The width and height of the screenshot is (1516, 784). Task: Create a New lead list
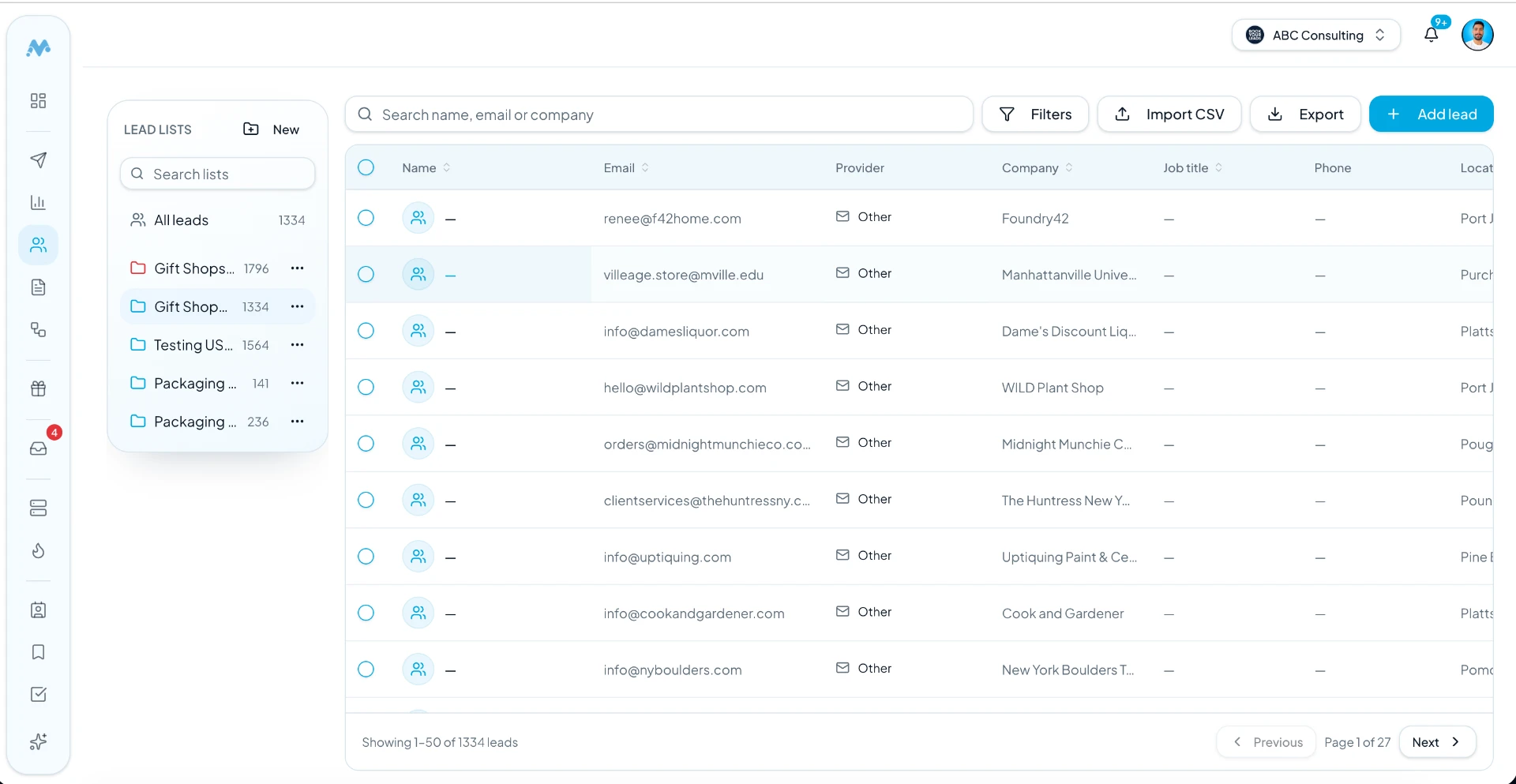point(272,129)
